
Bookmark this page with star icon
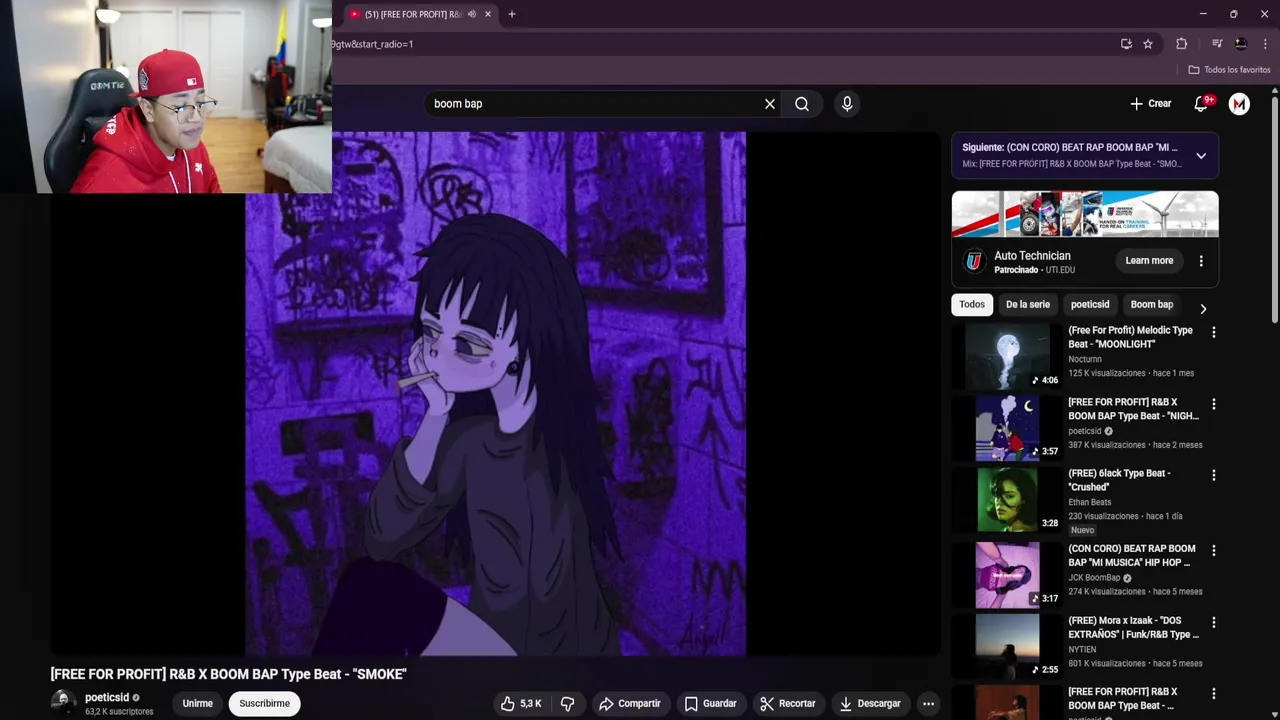(x=1148, y=44)
